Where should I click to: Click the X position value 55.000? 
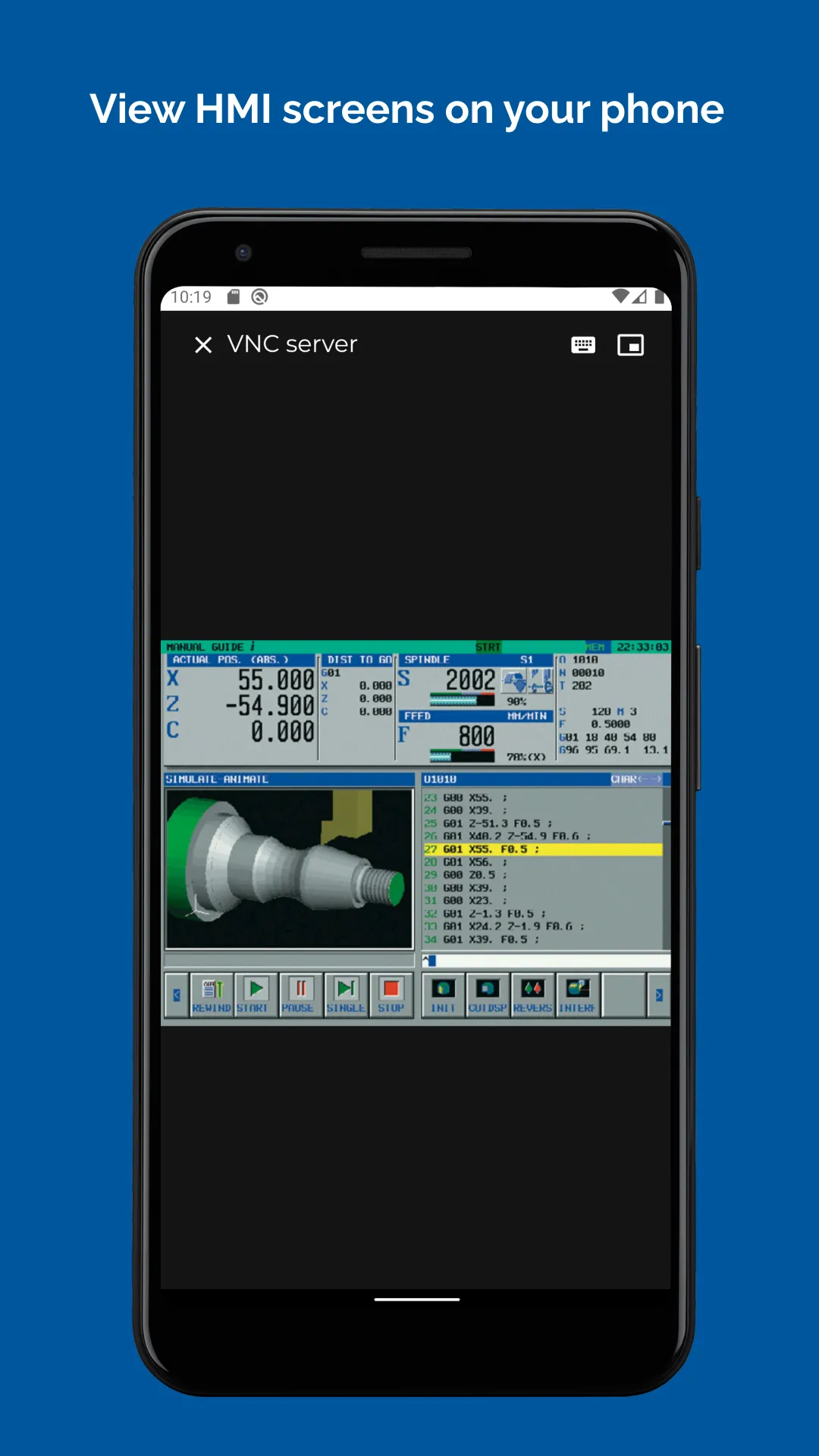coord(276,680)
